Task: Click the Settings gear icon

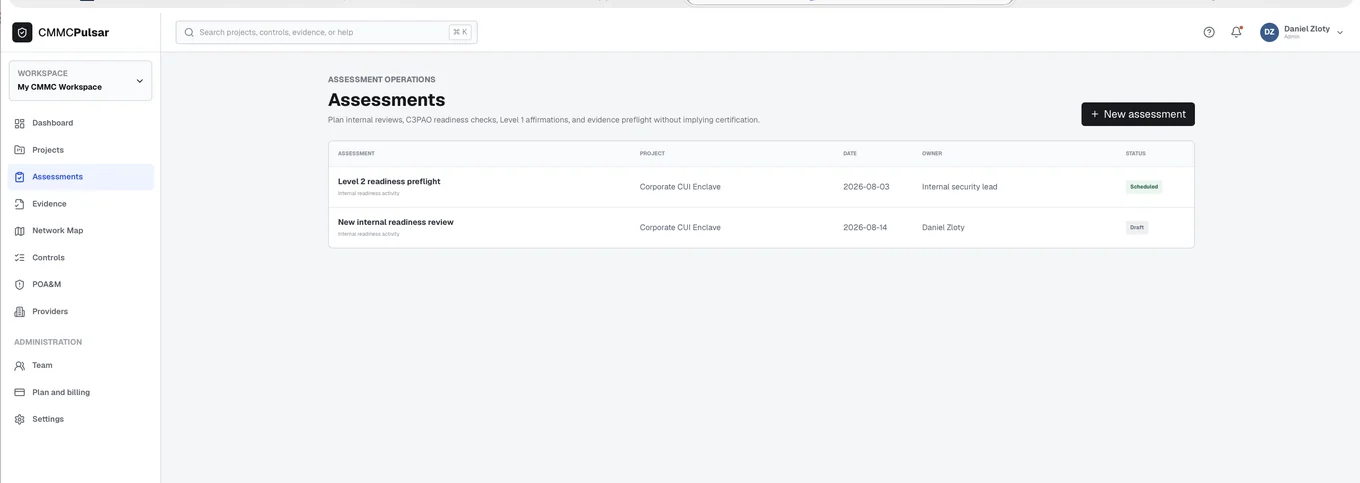Action: (x=19, y=420)
